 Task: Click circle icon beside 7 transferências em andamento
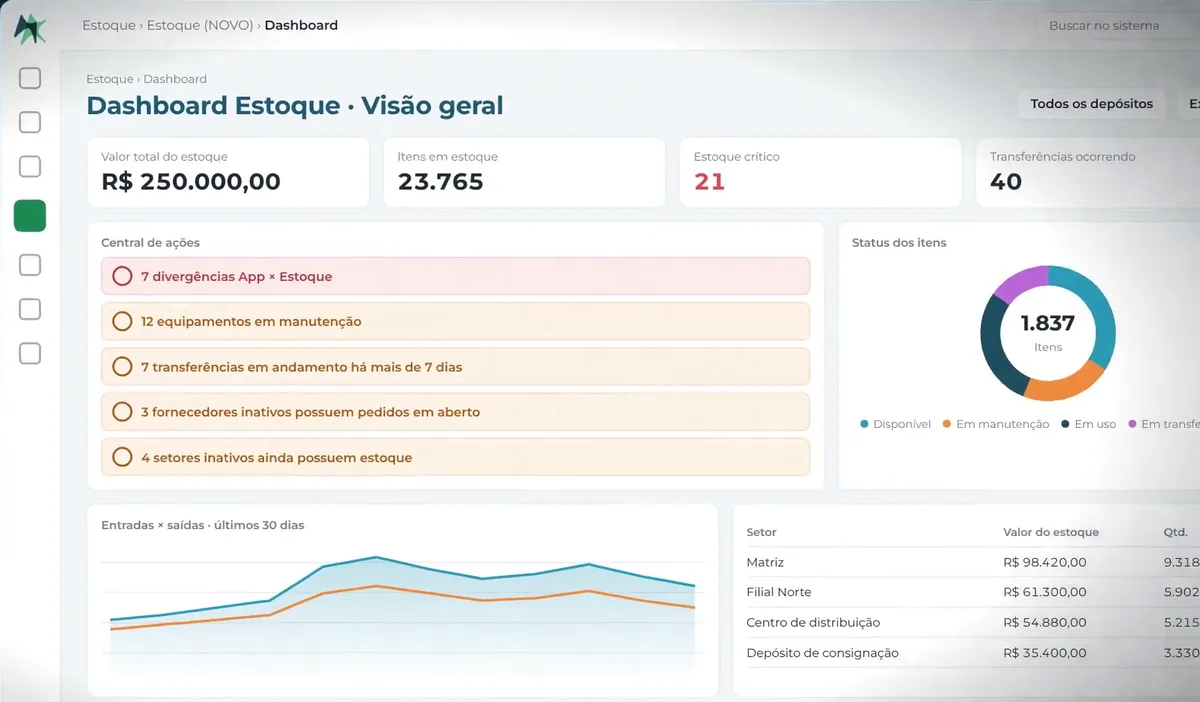(122, 366)
